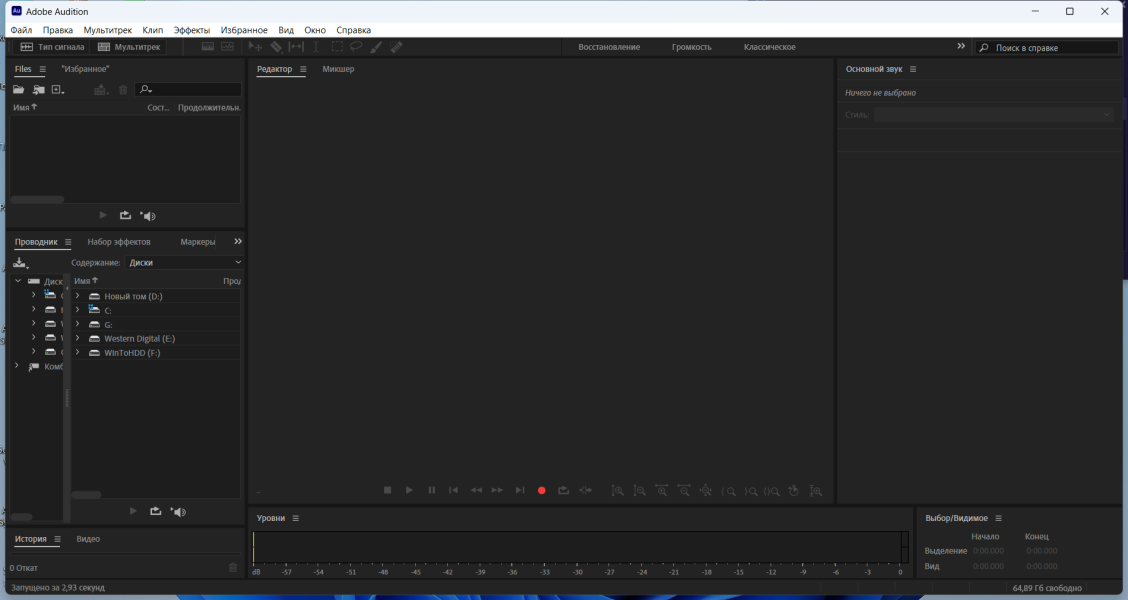Select the Lasso Selection tool
The width and height of the screenshot is (1128, 600).
tap(356, 47)
